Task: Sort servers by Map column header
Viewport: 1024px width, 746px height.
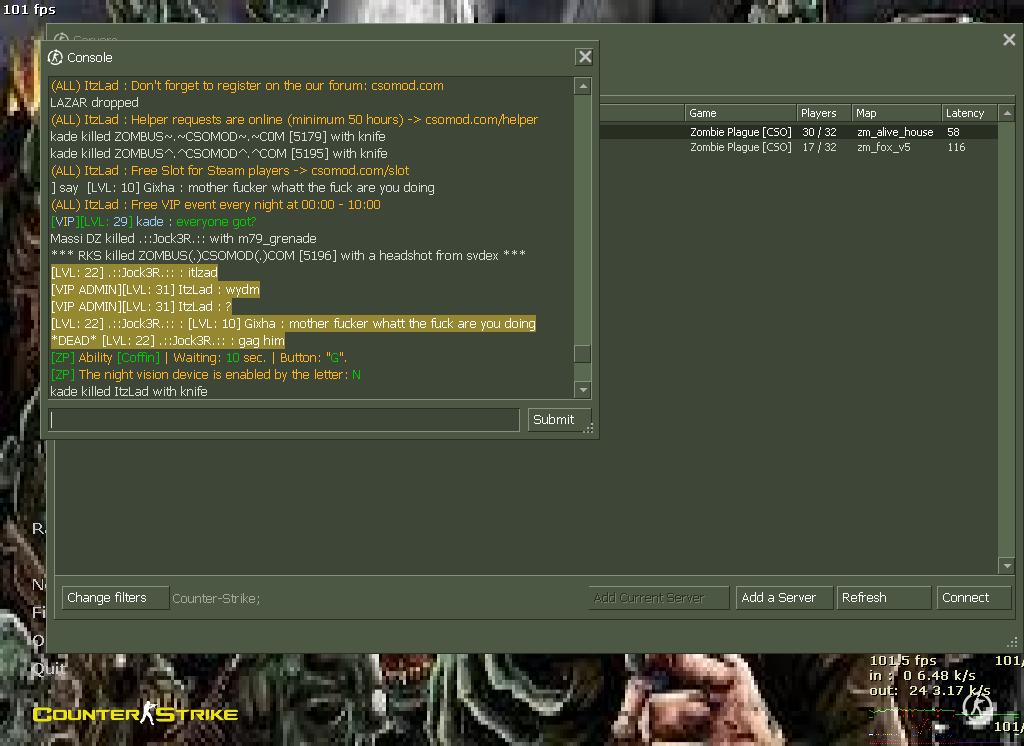Action: 895,113
